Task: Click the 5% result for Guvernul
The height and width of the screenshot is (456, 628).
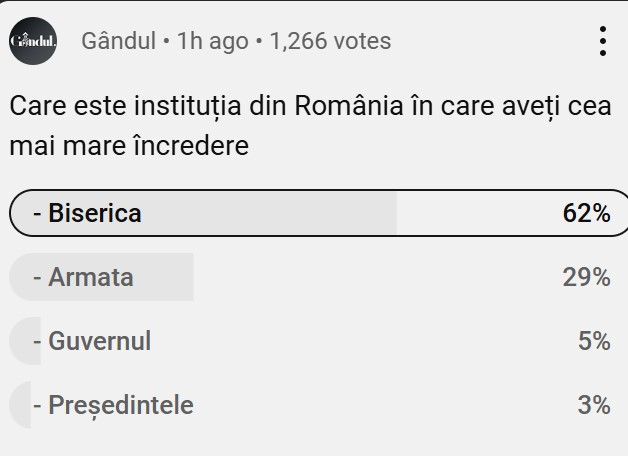Action: pos(593,341)
